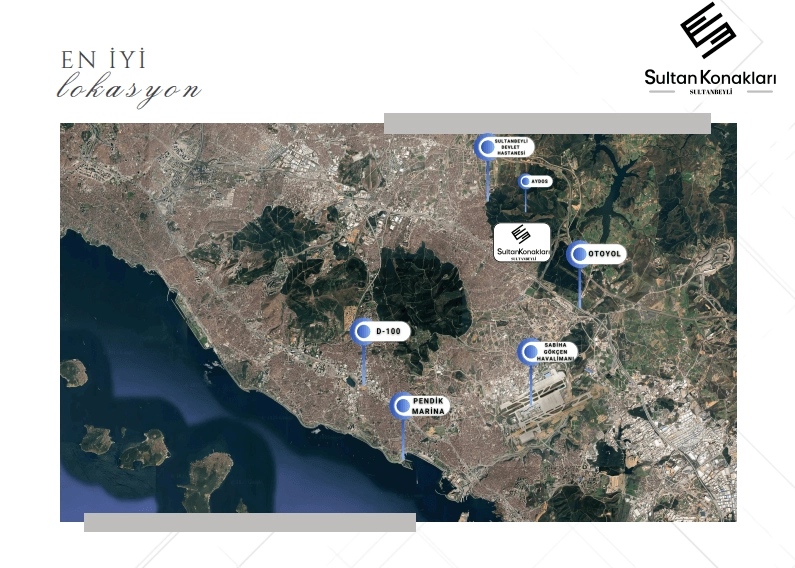
Task: Click the gray bar below the map
Action: (x=249, y=522)
